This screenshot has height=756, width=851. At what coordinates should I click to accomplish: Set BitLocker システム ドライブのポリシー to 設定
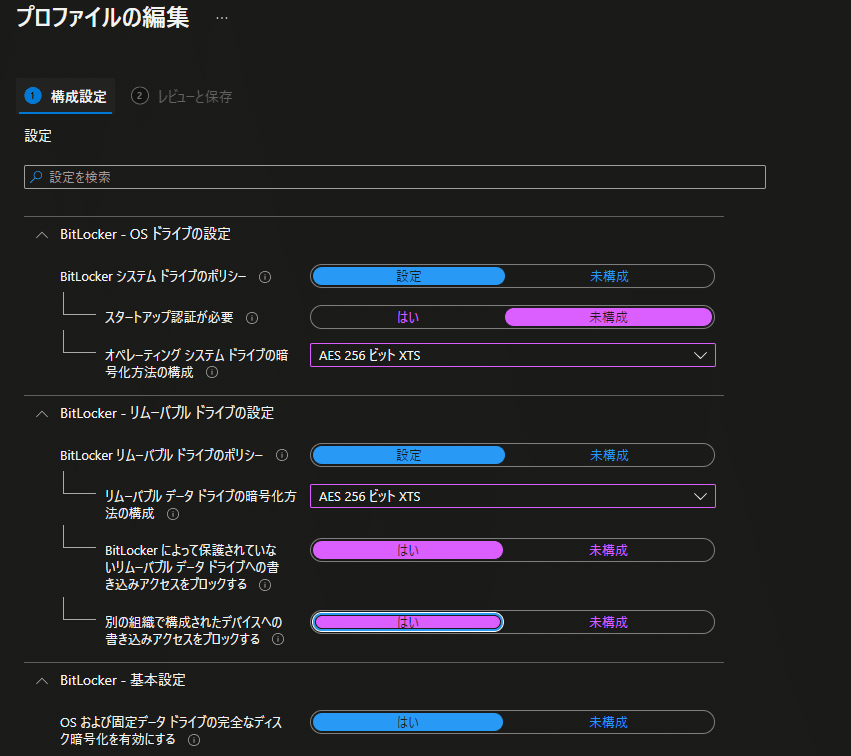pyautogui.click(x=409, y=276)
